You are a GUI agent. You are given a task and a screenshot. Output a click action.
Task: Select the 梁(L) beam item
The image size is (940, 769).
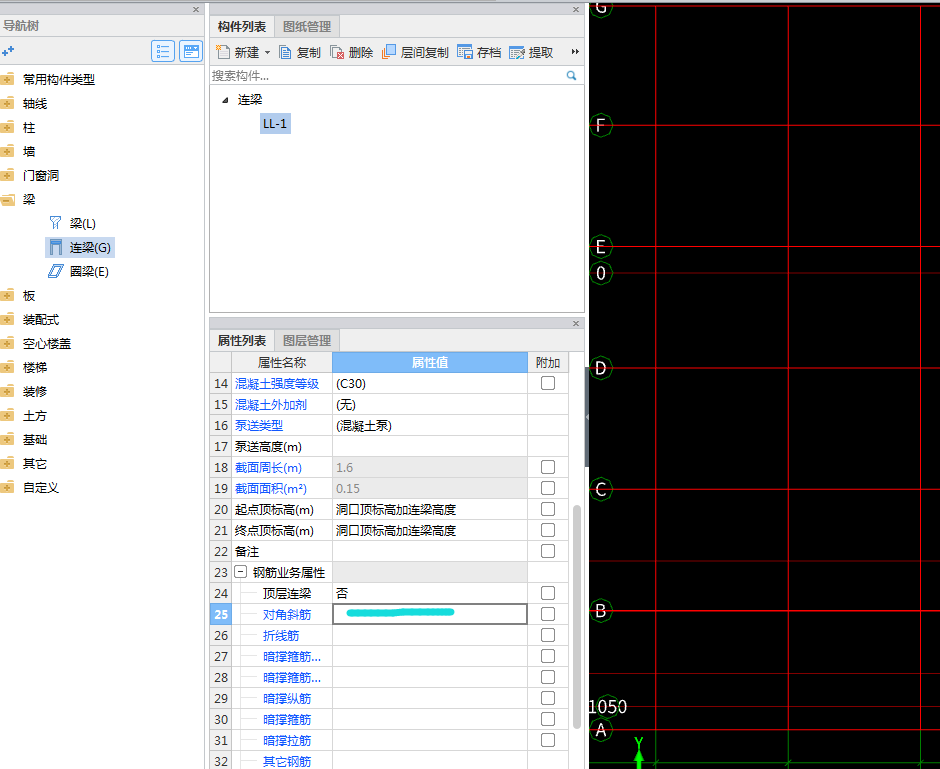pyautogui.click(x=82, y=224)
